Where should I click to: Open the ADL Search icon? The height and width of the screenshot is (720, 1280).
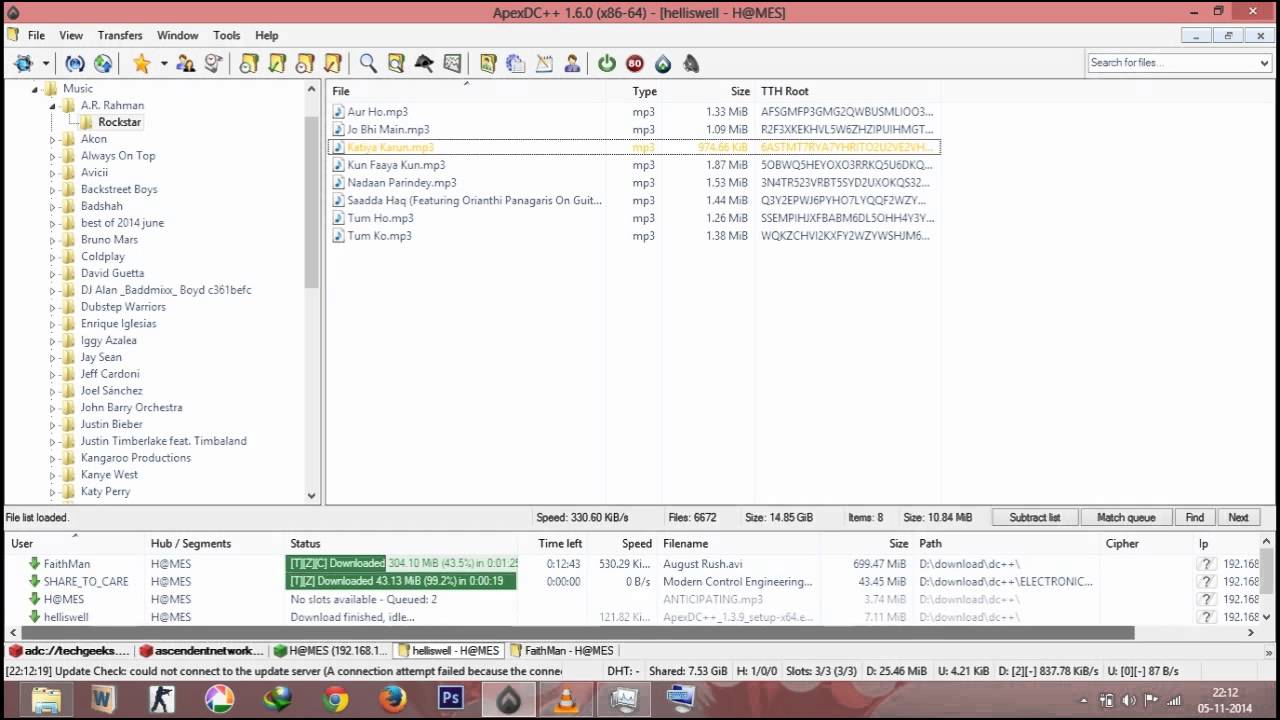click(x=396, y=63)
